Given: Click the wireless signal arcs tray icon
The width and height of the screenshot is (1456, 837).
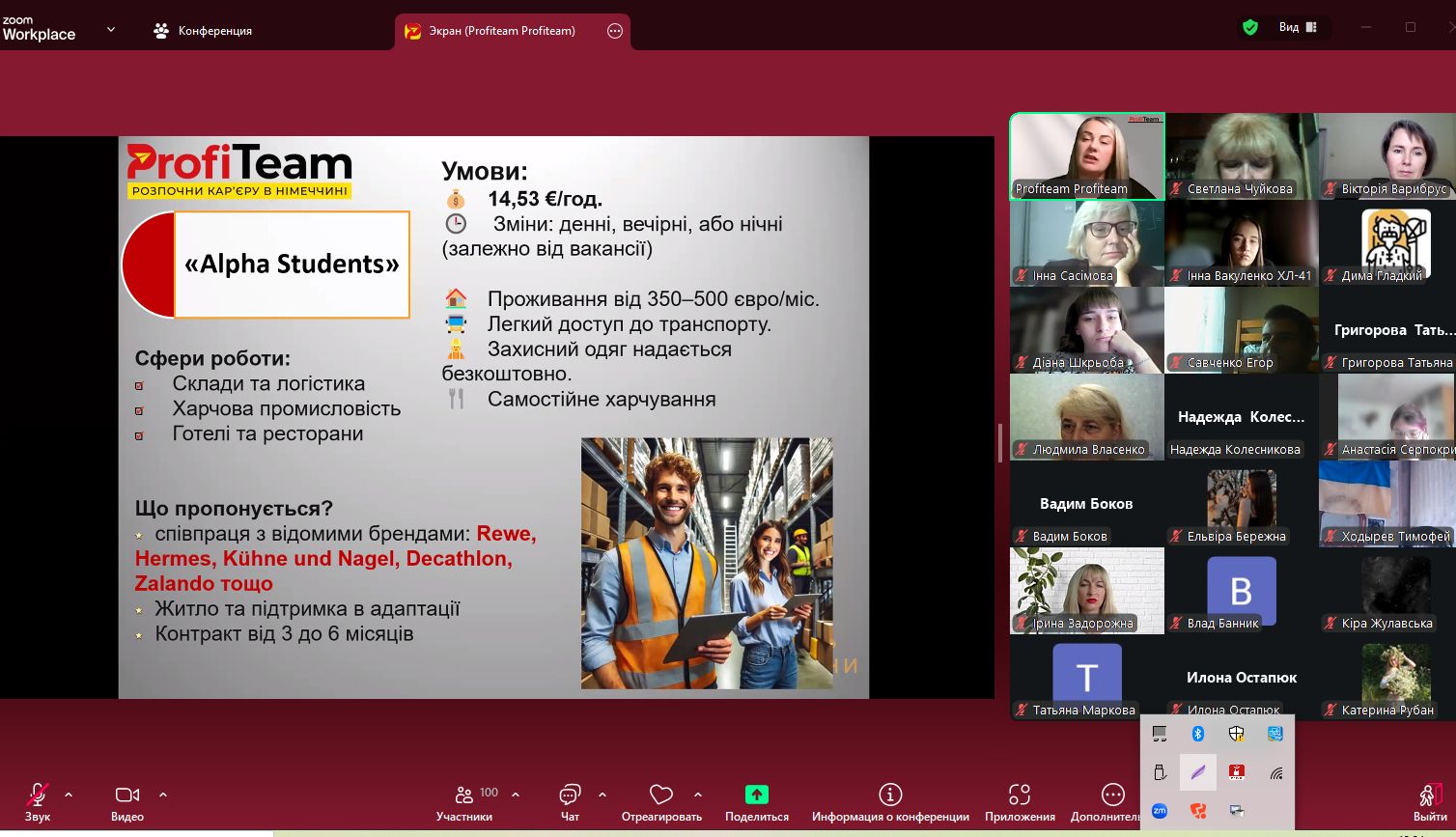Looking at the screenshot, I should tap(1276, 772).
